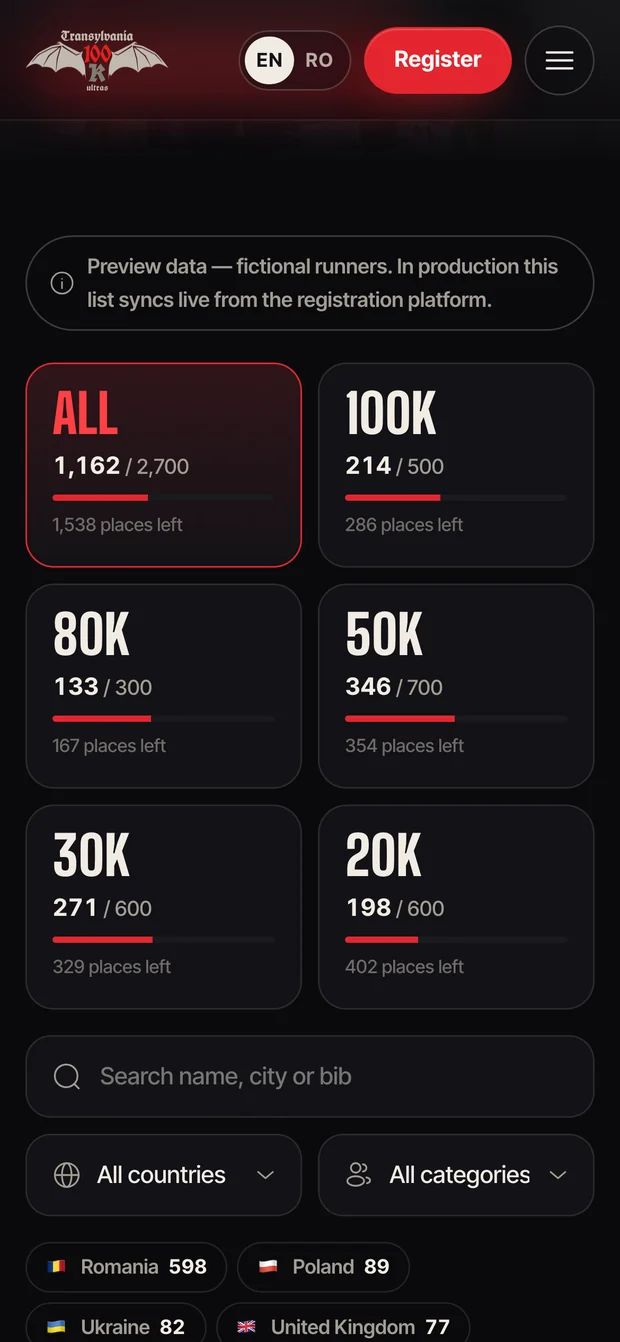
Task: Select the ALL races card
Action: click(x=163, y=465)
